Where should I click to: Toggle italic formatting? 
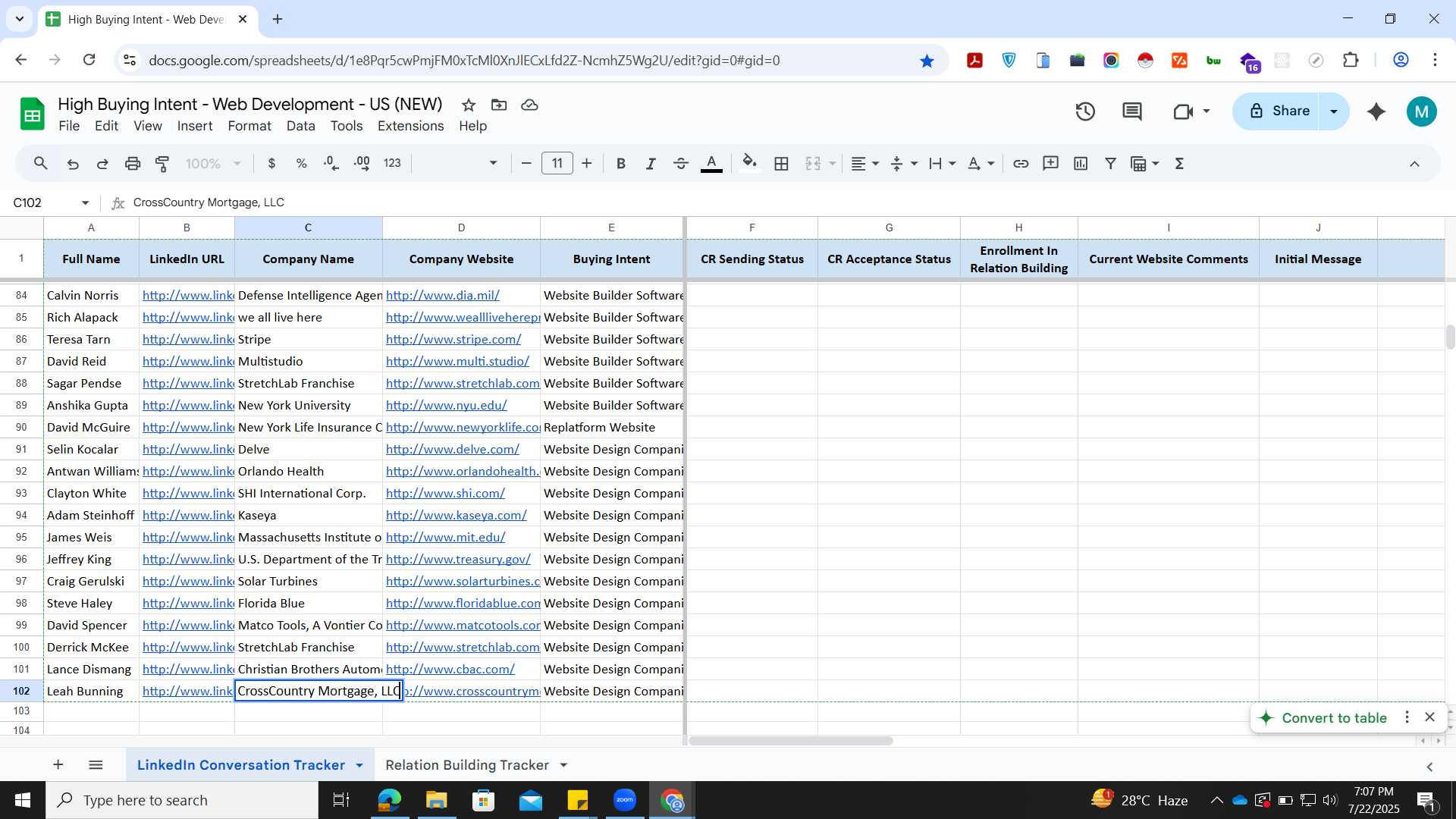point(651,163)
